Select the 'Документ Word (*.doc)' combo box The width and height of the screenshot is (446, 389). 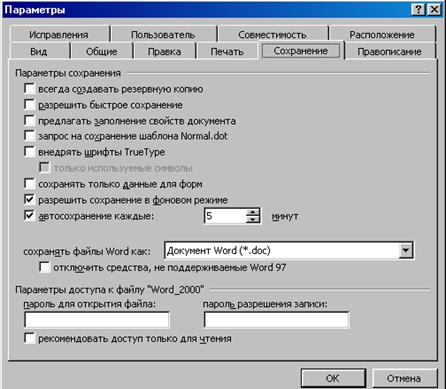(289, 250)
